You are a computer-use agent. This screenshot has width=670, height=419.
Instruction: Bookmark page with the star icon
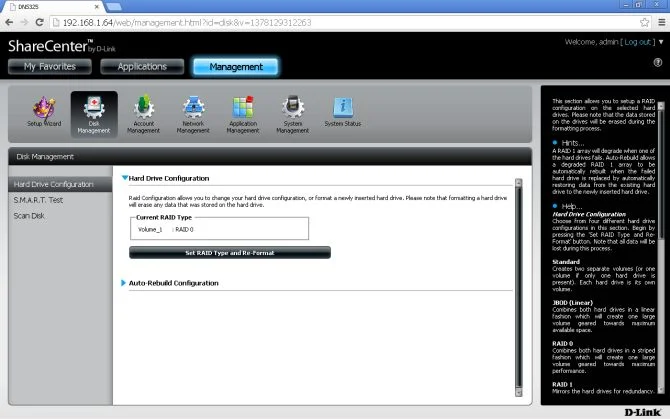tap(644, 22)
